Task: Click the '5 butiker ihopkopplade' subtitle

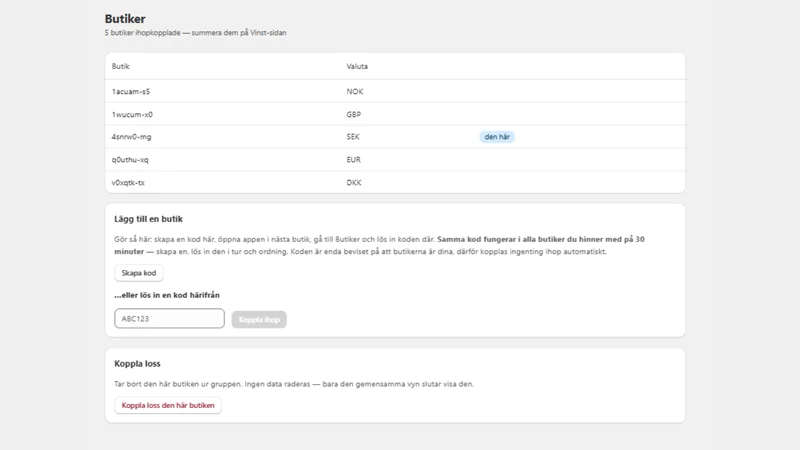Action: (x=195, y=33)
